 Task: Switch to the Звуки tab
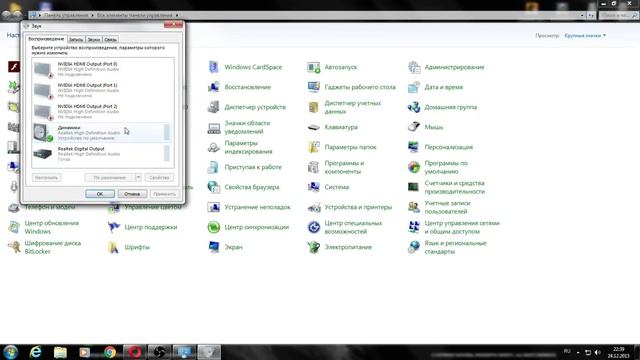pos(94,40)
